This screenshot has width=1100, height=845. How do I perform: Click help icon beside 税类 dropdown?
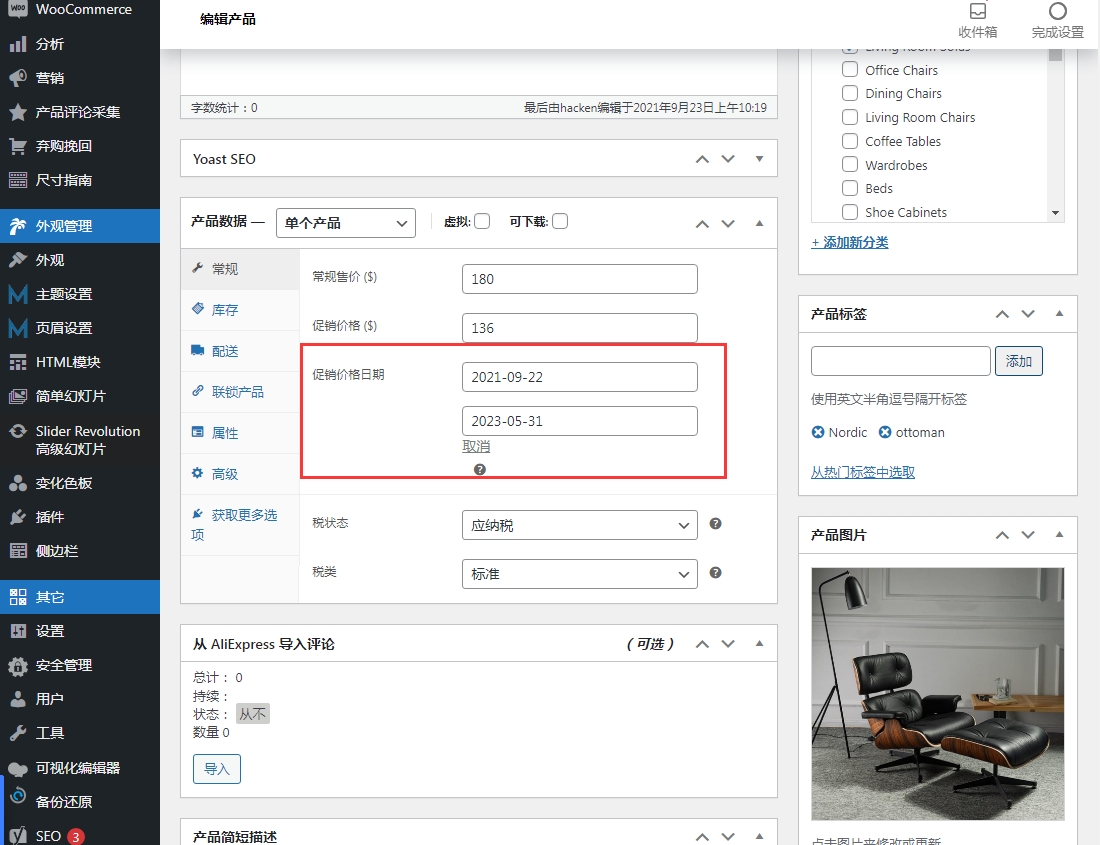(716, 573)
